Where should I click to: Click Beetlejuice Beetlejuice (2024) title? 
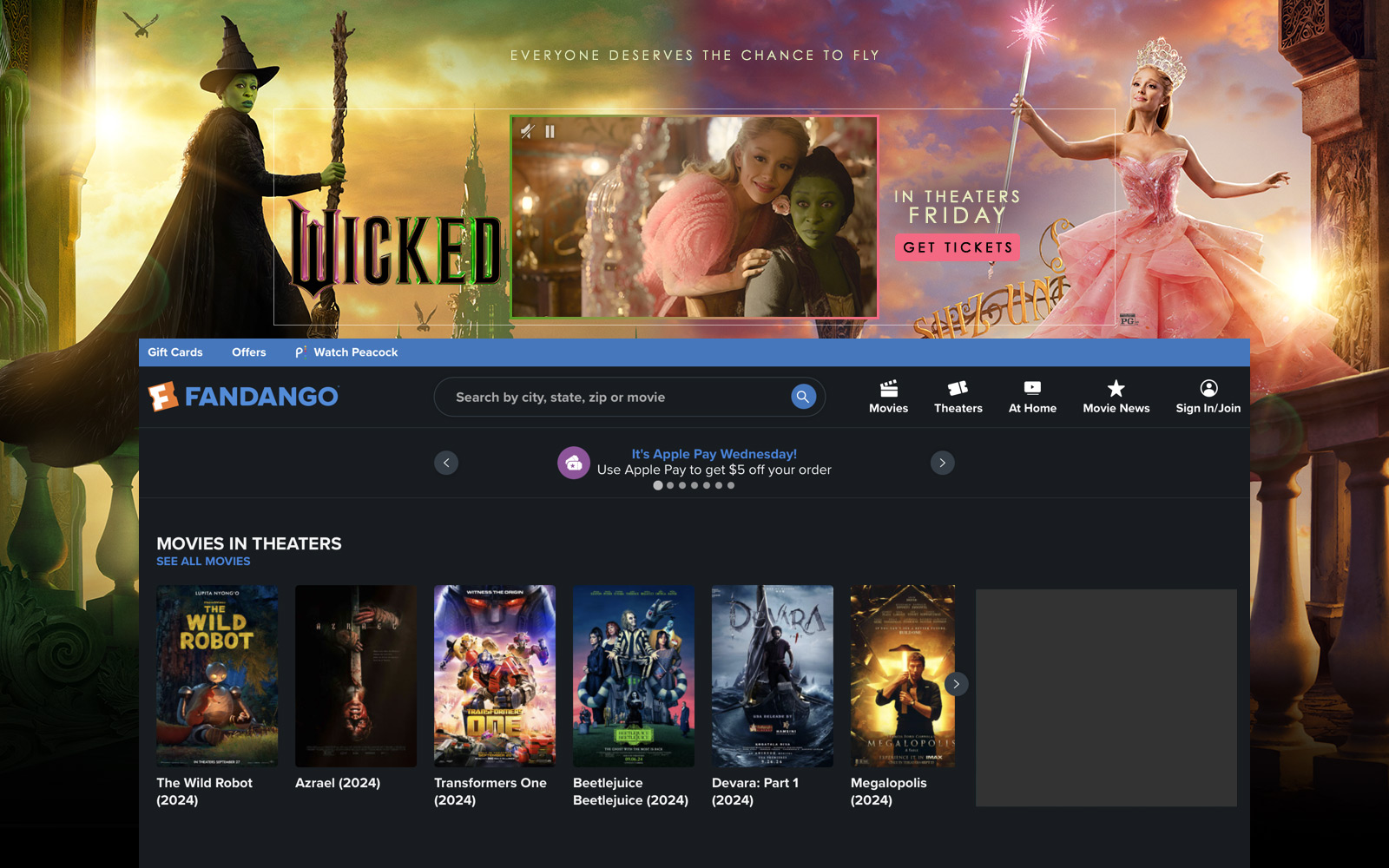pos(630,792)
